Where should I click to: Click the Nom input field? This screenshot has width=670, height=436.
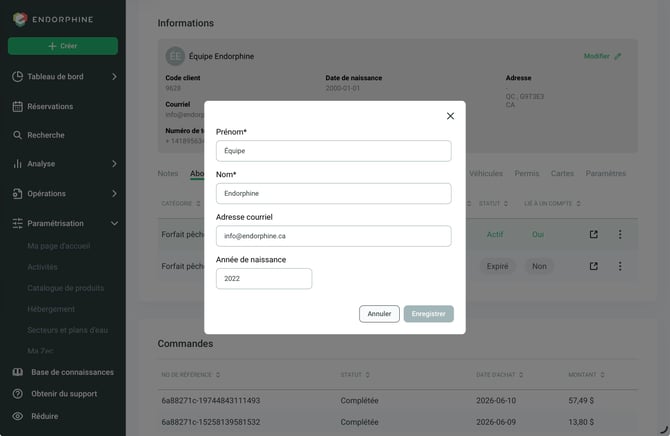click(333, 193)
